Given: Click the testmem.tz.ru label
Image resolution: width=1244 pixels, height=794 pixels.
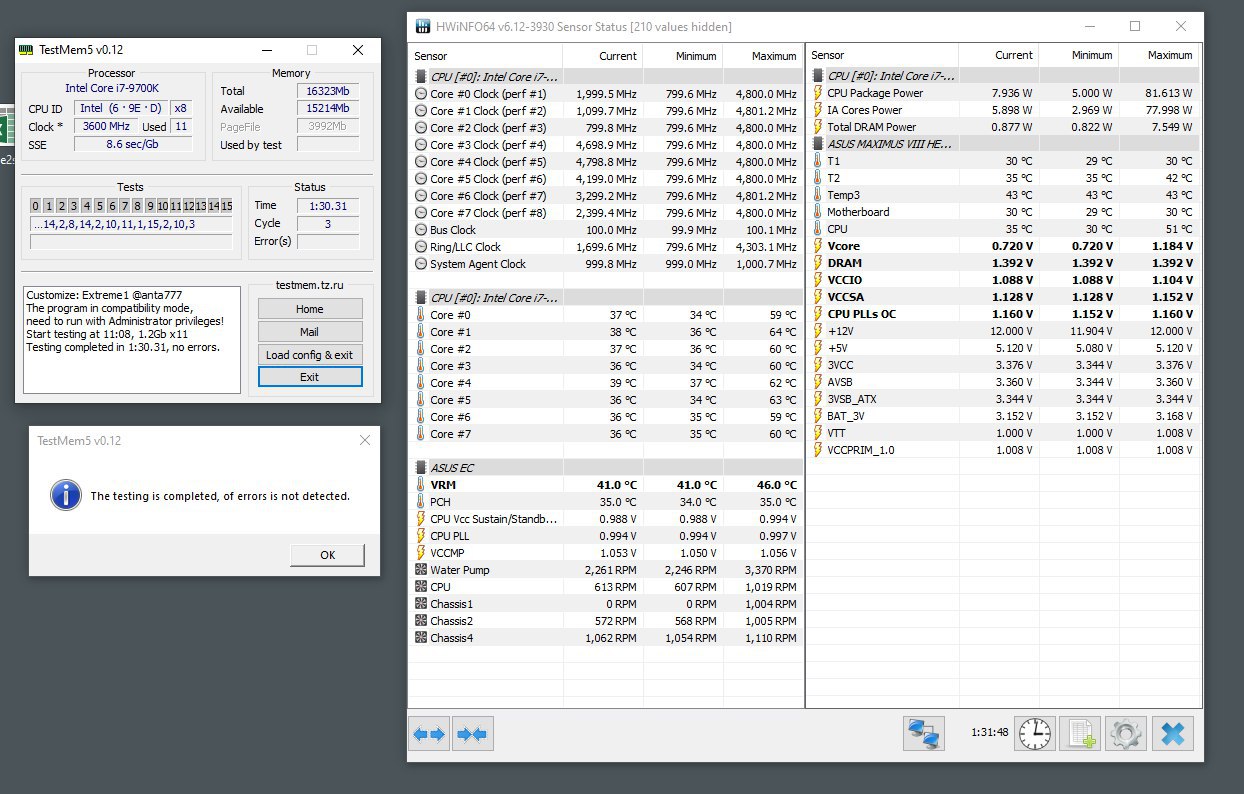Looking at the screenshot, I should 309,287.
